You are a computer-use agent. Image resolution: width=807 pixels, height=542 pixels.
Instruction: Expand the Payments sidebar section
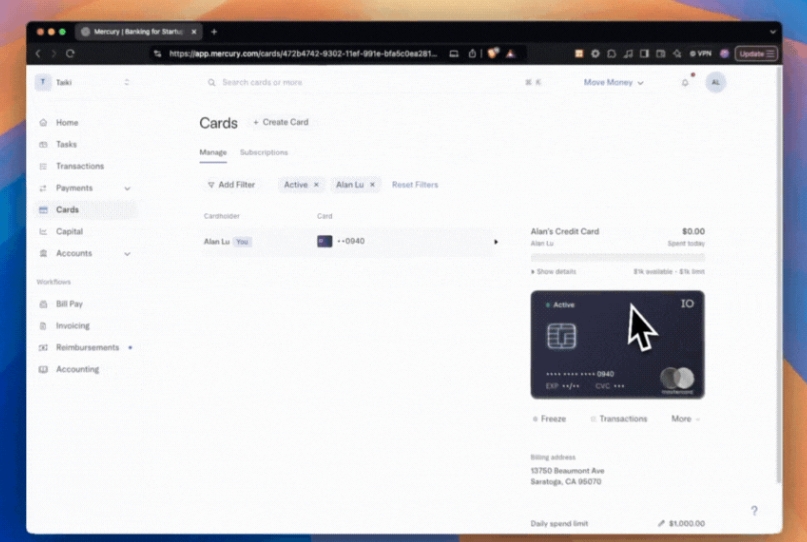pyautogui.click(x=127, y=188)
